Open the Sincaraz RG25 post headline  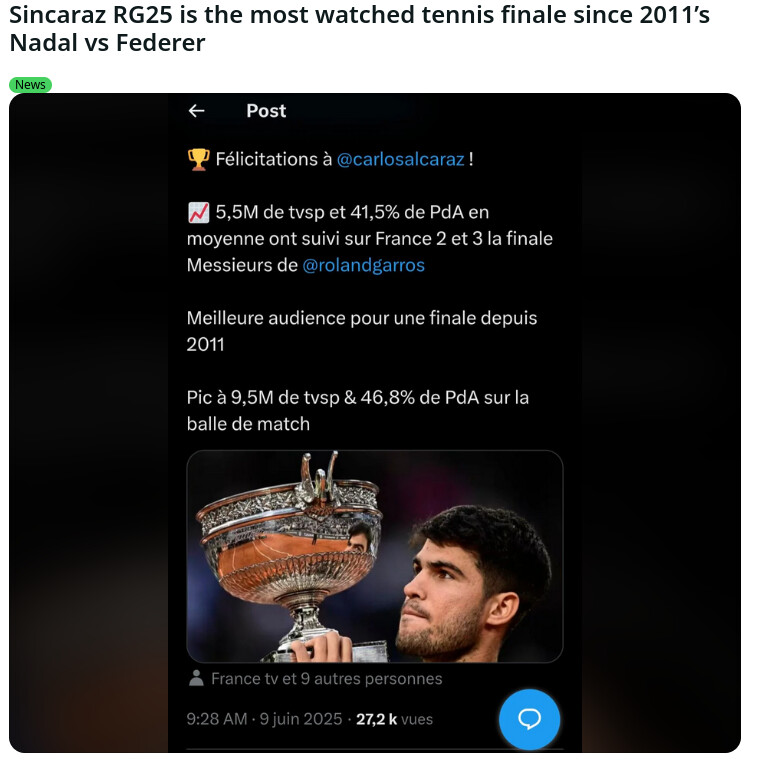click(x=359, y=29)
